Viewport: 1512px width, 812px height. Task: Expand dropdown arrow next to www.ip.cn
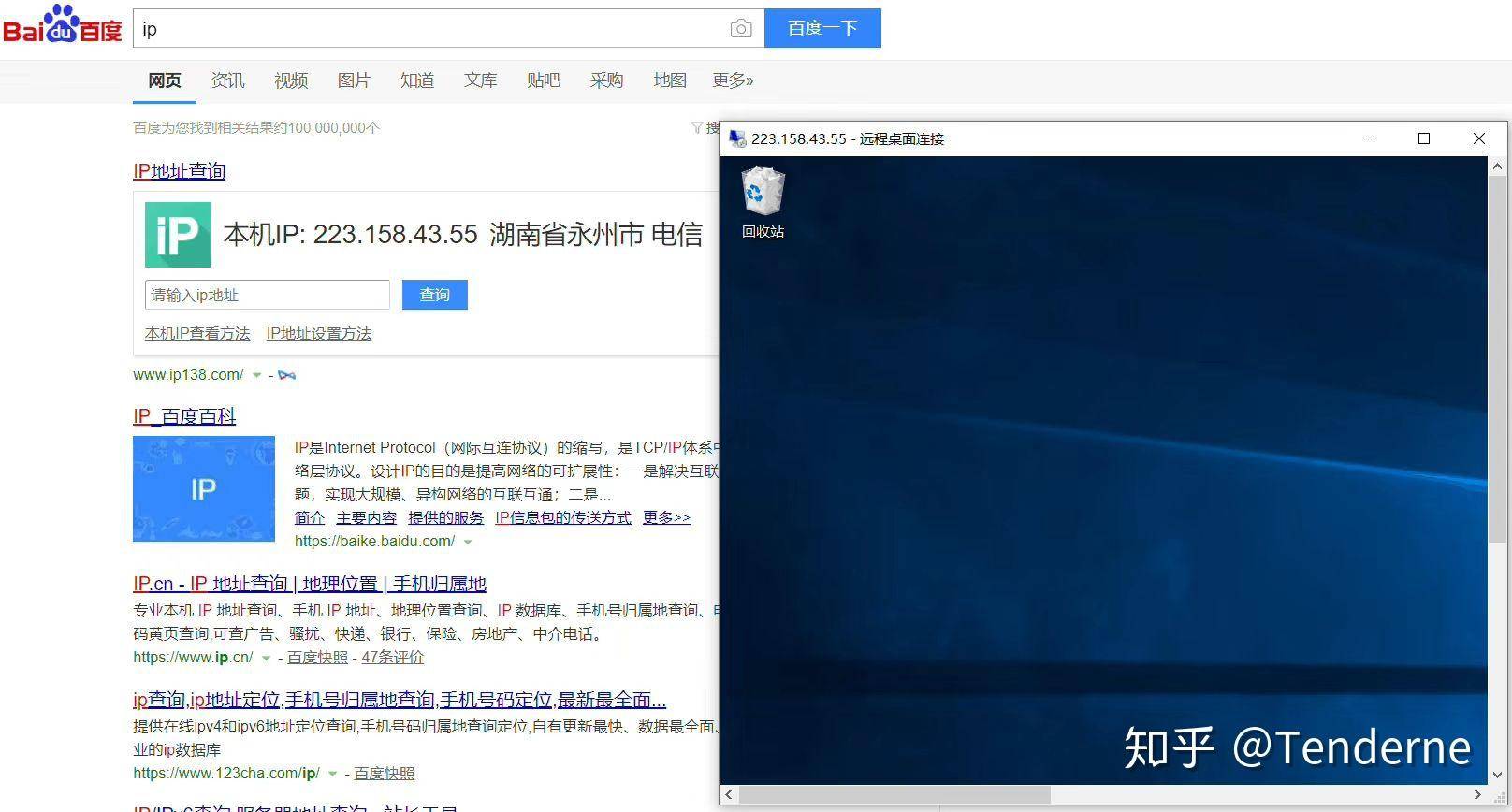(x=266, y=658)
